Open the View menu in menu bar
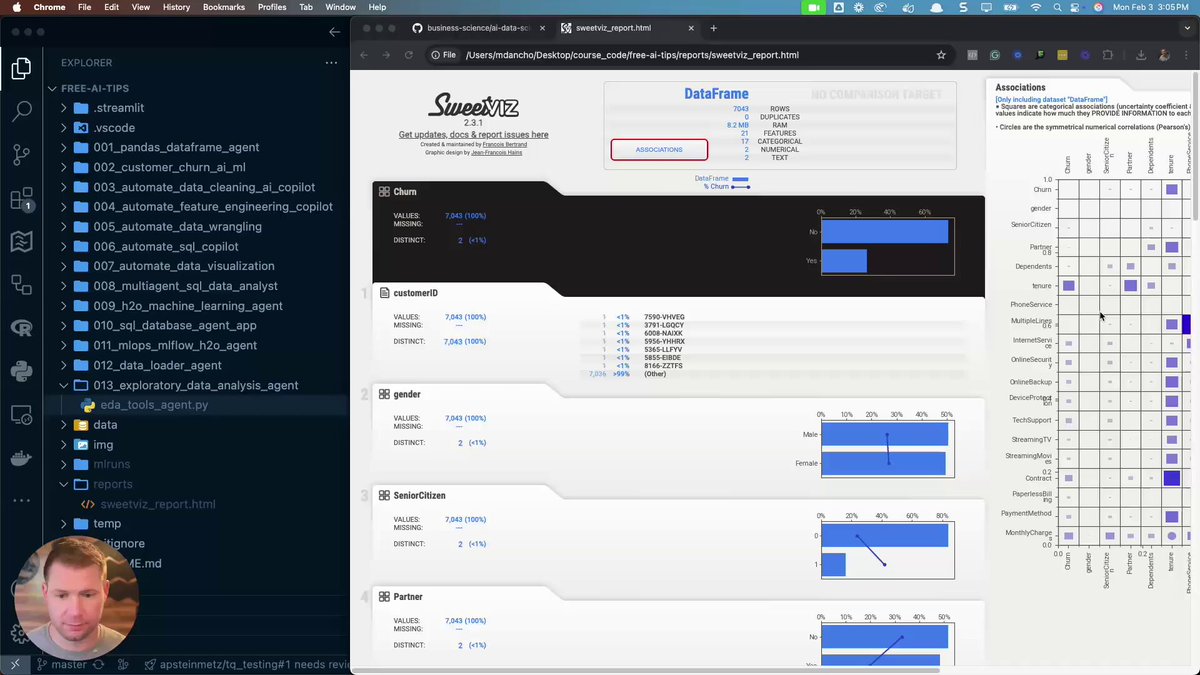The height and width of the screenshot is (675, 1200). [141, 7]
